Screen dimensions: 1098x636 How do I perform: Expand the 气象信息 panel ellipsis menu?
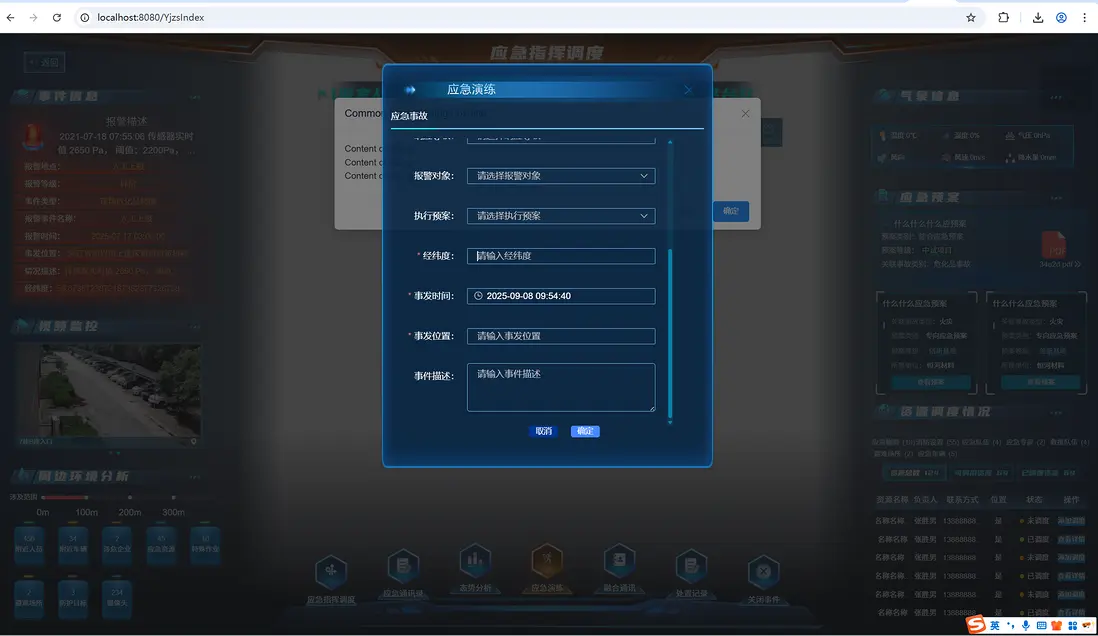(x=1055, y=97)
